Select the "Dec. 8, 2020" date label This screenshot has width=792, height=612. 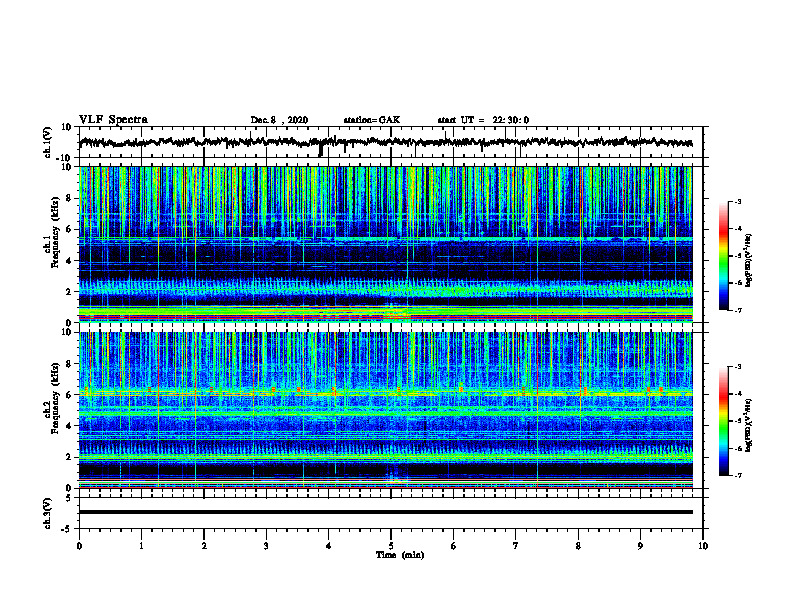tap(279, 120)
